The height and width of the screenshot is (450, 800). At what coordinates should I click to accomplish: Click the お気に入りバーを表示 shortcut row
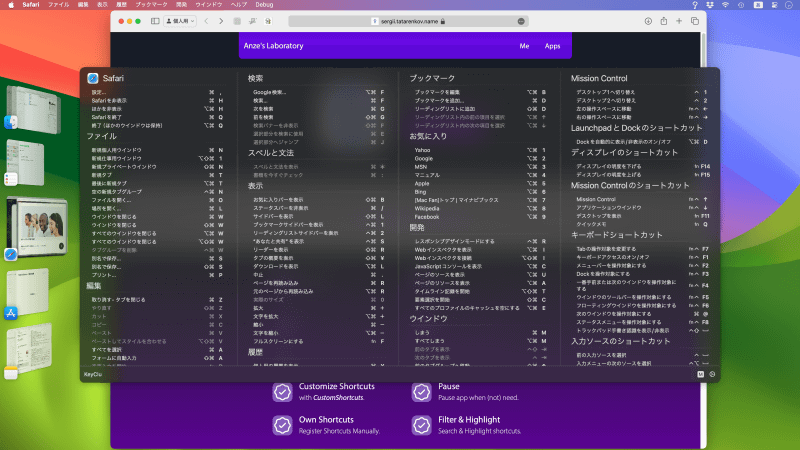pos(319,200)
